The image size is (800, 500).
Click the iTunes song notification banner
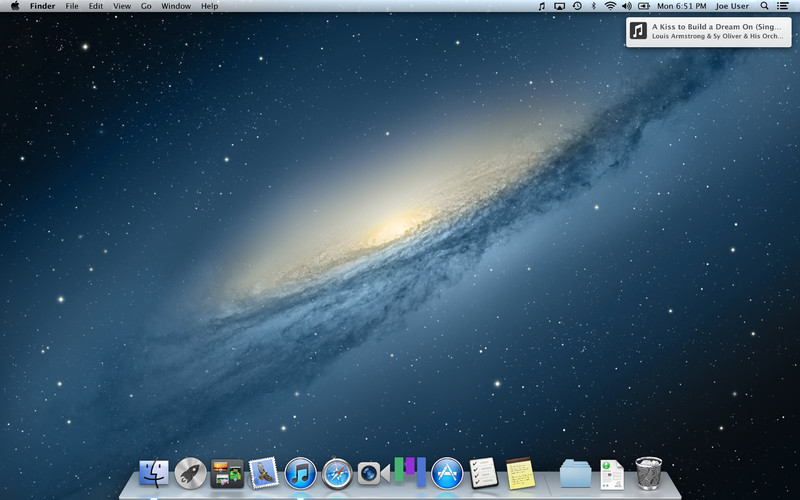(709, 32)
